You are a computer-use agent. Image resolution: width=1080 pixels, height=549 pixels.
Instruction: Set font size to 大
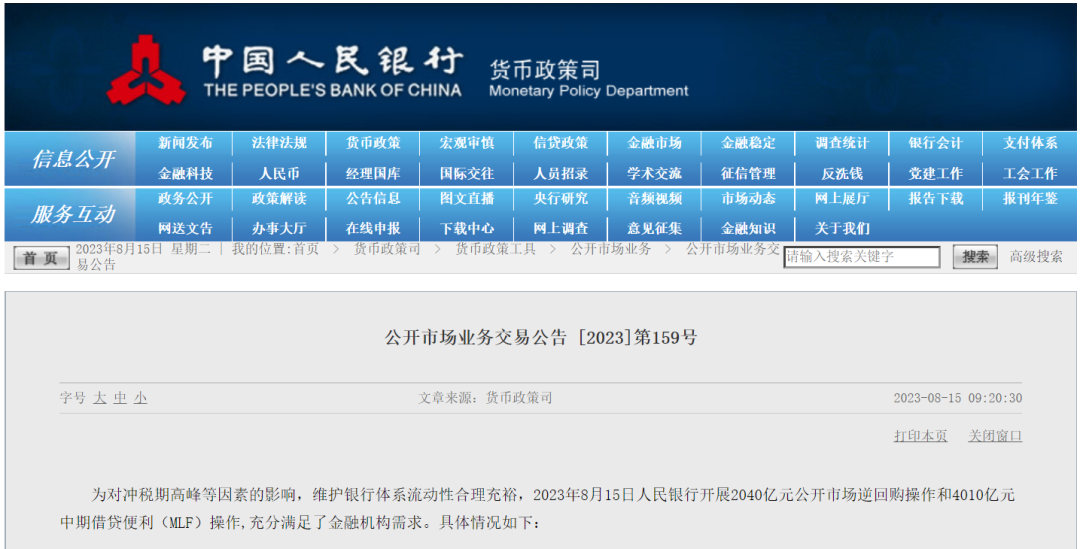(100, 398)
